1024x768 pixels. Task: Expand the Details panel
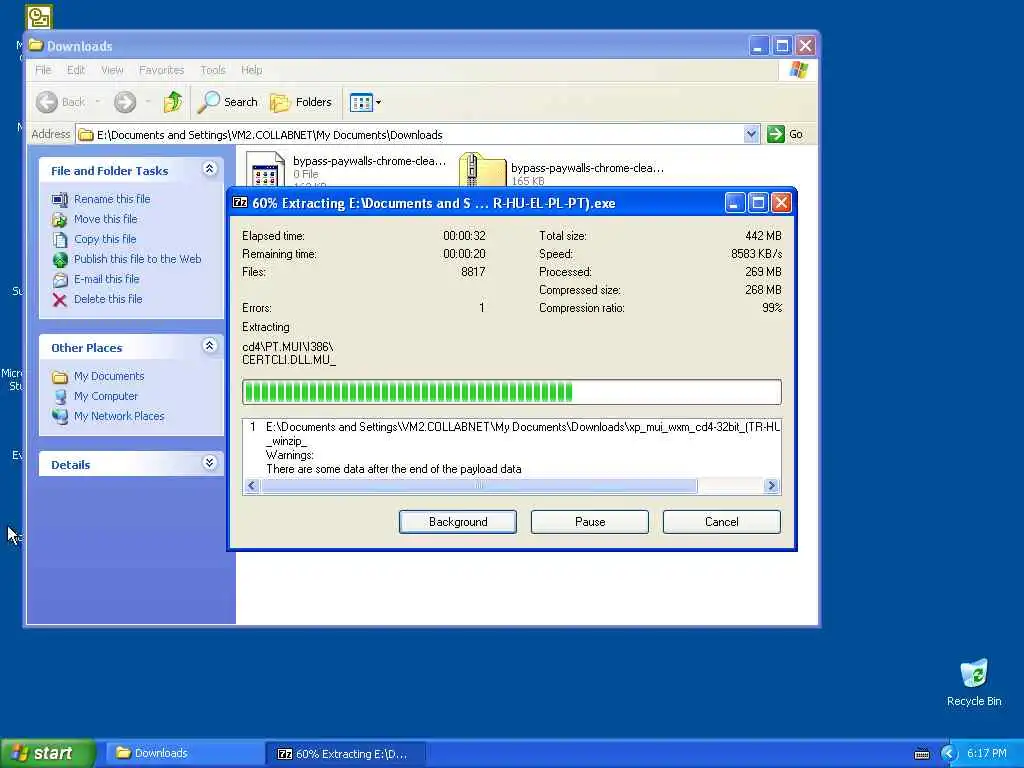[209, 463]
